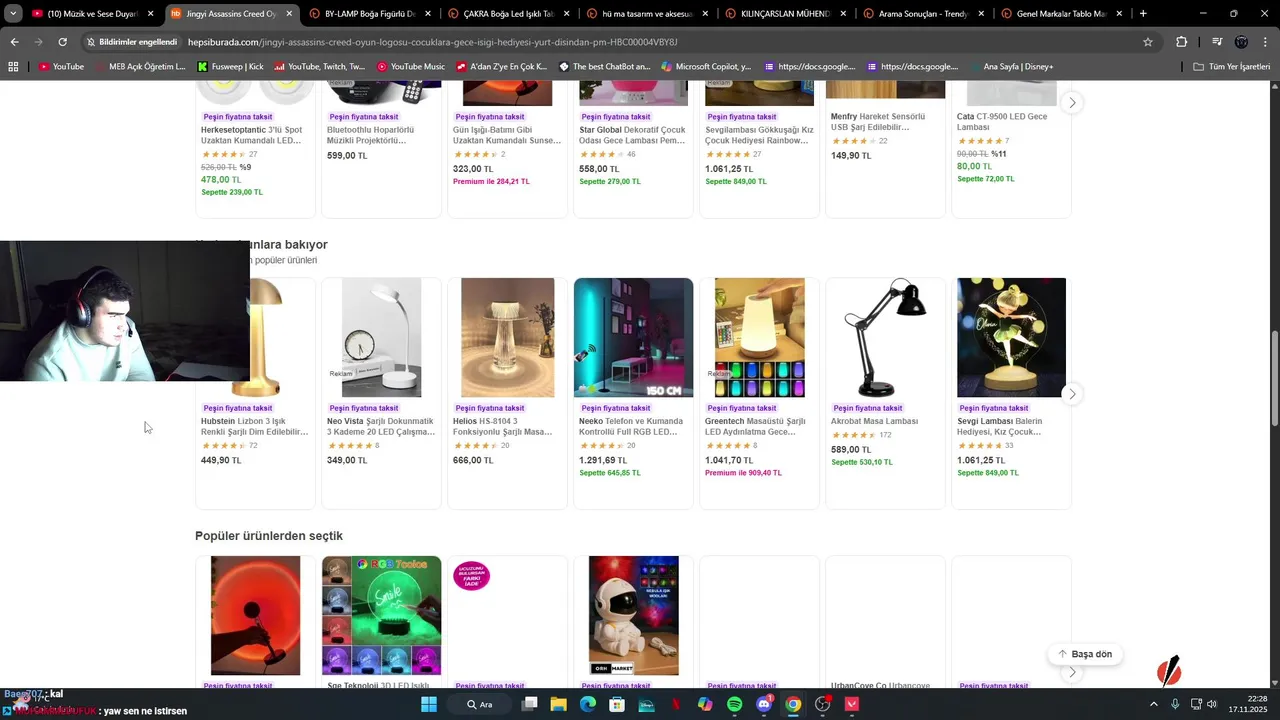Open Neo Vista Şarjlı Dokunmatik lamp link
1280x720 pixels.
pos(380,427)
